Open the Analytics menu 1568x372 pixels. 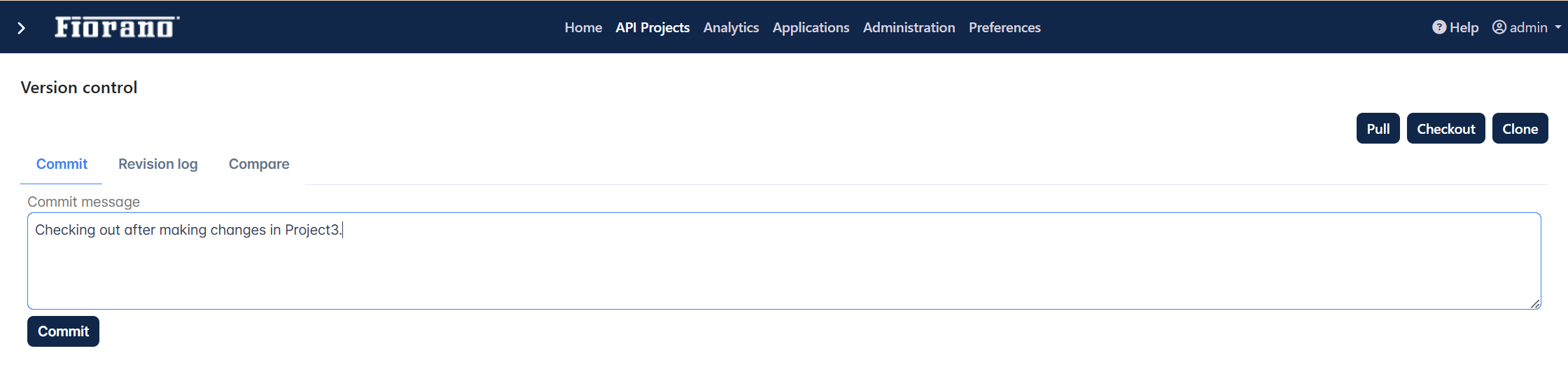731,27
